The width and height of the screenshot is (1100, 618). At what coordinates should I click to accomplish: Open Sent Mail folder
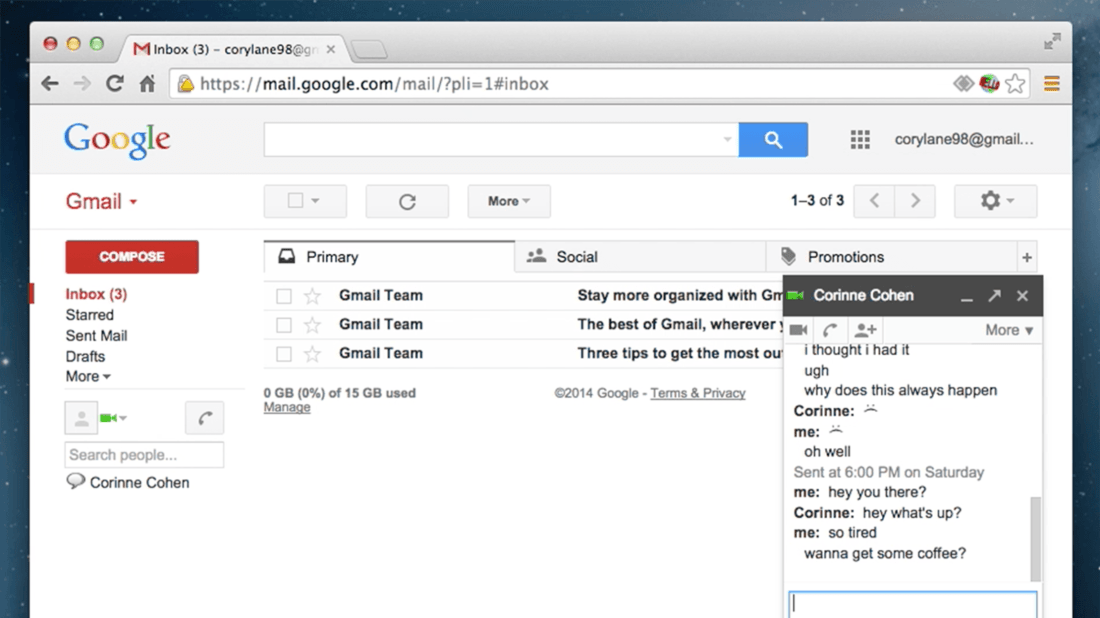tap(96, 336)
